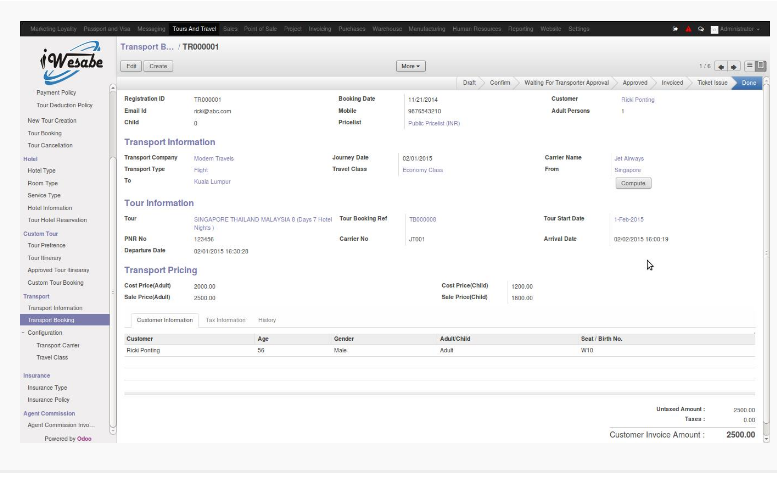
Task: Open the More actions dropdown
Action: [x=410, y=66]
